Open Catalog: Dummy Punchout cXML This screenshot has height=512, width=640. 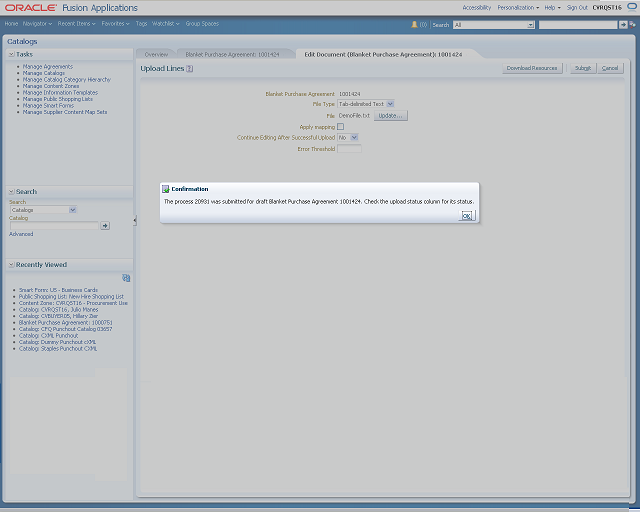[58, 342]
